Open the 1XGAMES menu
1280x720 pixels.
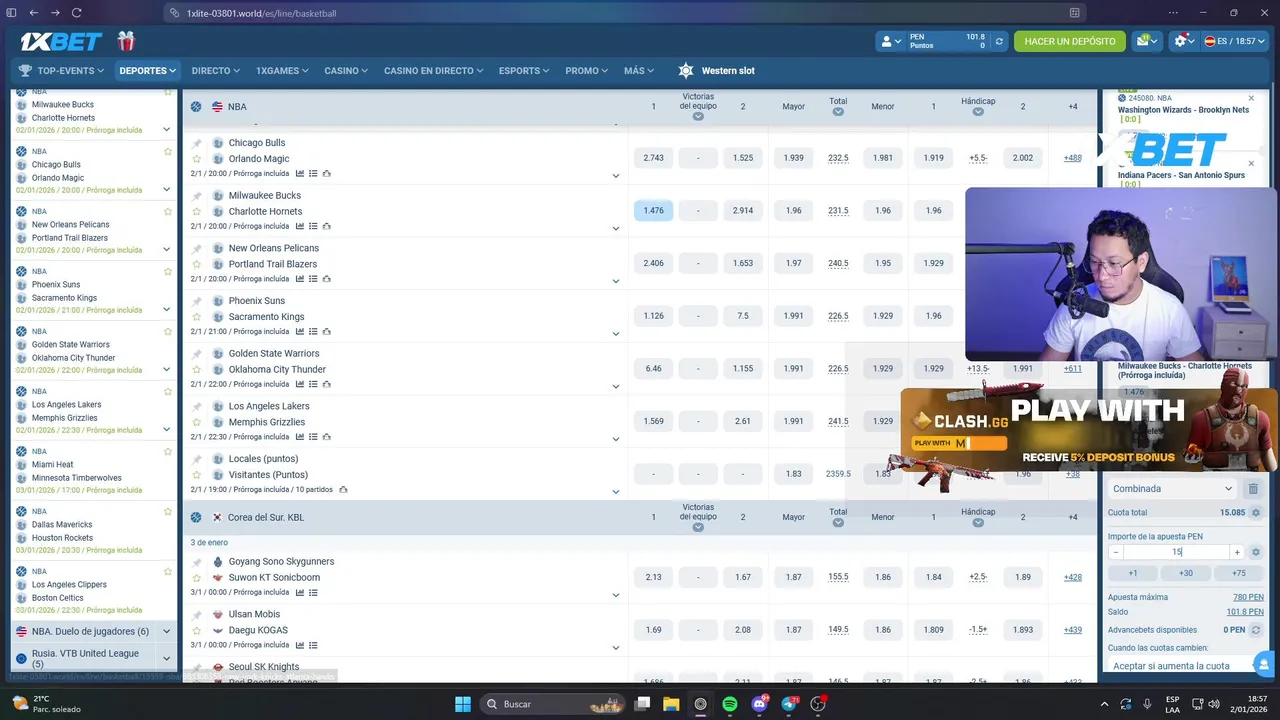[283, 71]
